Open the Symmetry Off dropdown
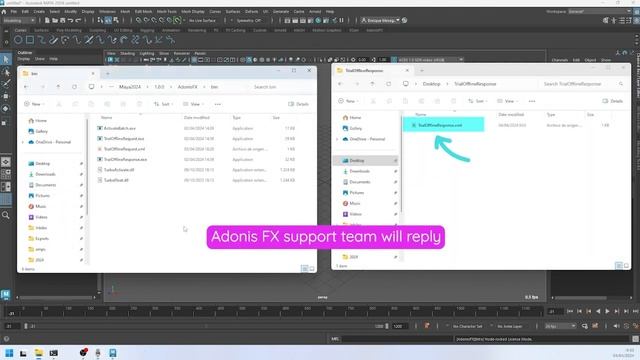Image resolution: width=640 pixels, height=360 pixels. [248, 20]
